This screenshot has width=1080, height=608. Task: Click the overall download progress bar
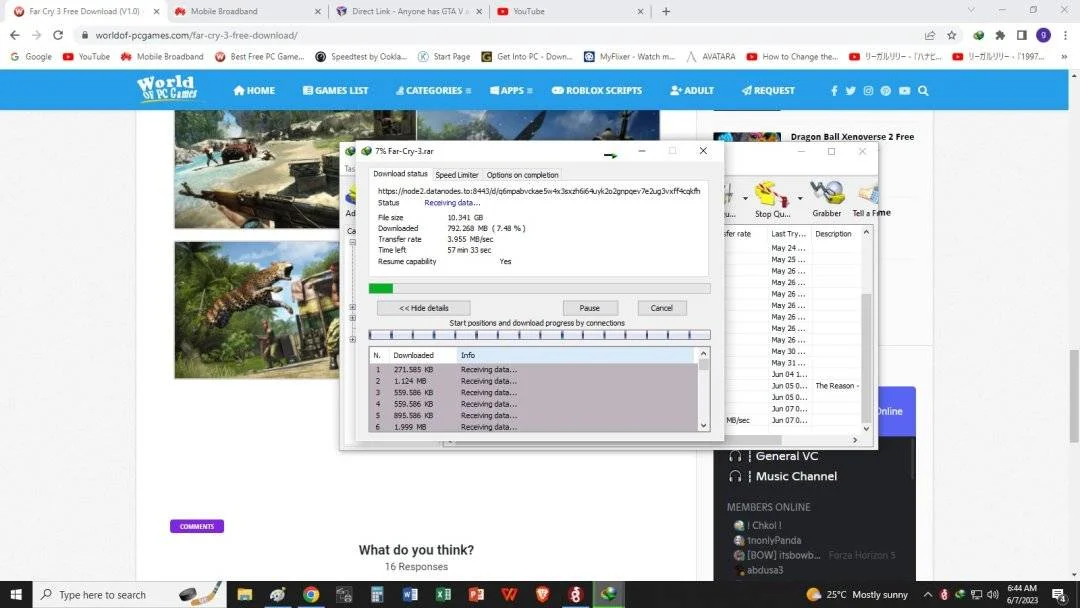coord(539,289)
